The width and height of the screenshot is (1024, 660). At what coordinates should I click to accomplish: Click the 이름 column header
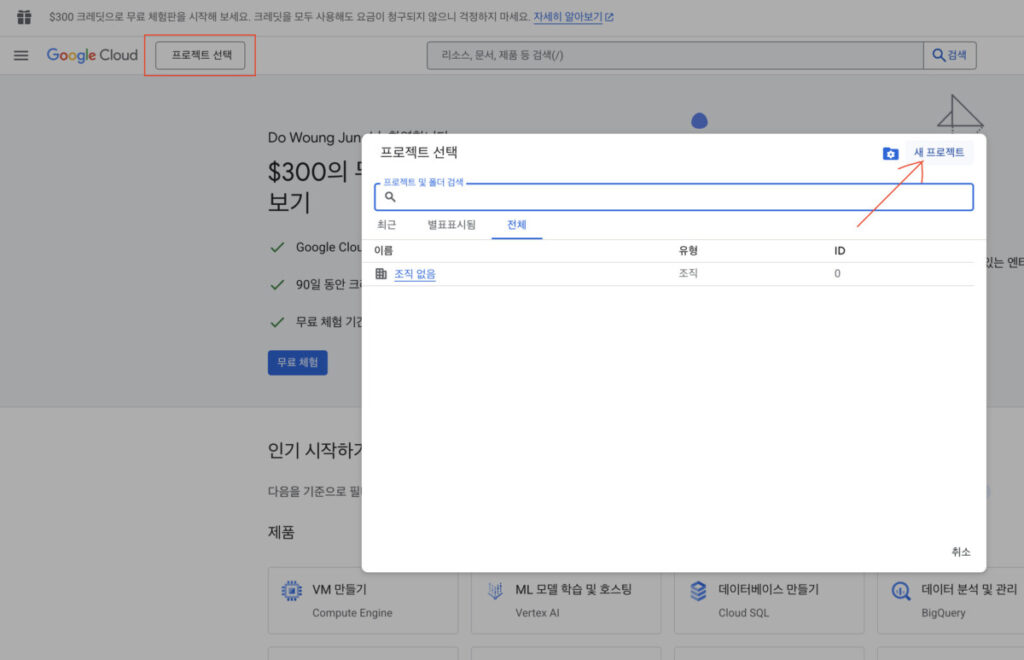[383, 251]
